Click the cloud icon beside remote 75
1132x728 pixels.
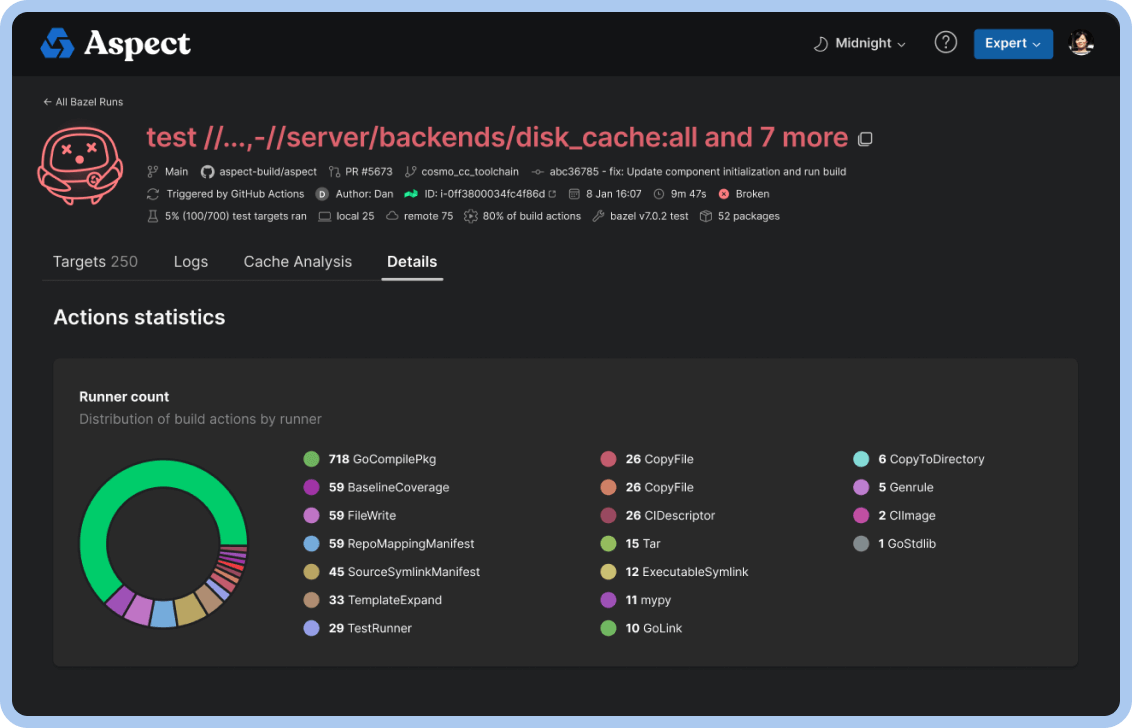pyautogui.click(x=392, y=216)
